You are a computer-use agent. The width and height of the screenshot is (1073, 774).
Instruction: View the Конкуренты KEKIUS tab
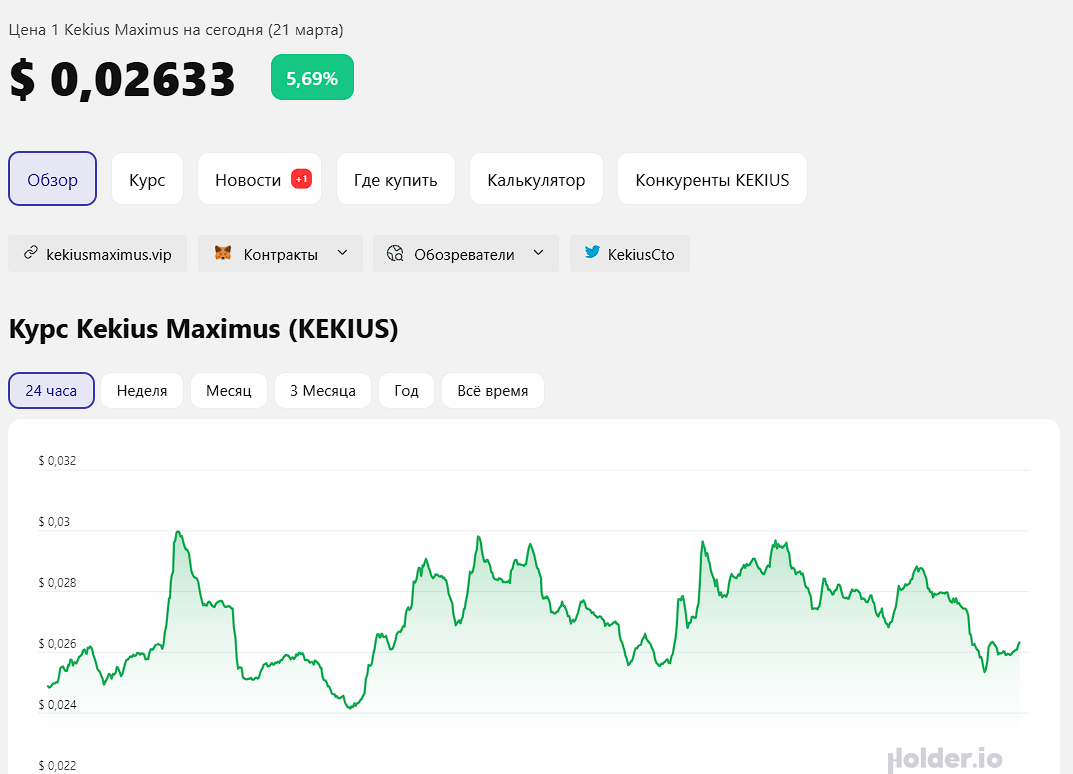pyautogui.click(x=712, y=180)
